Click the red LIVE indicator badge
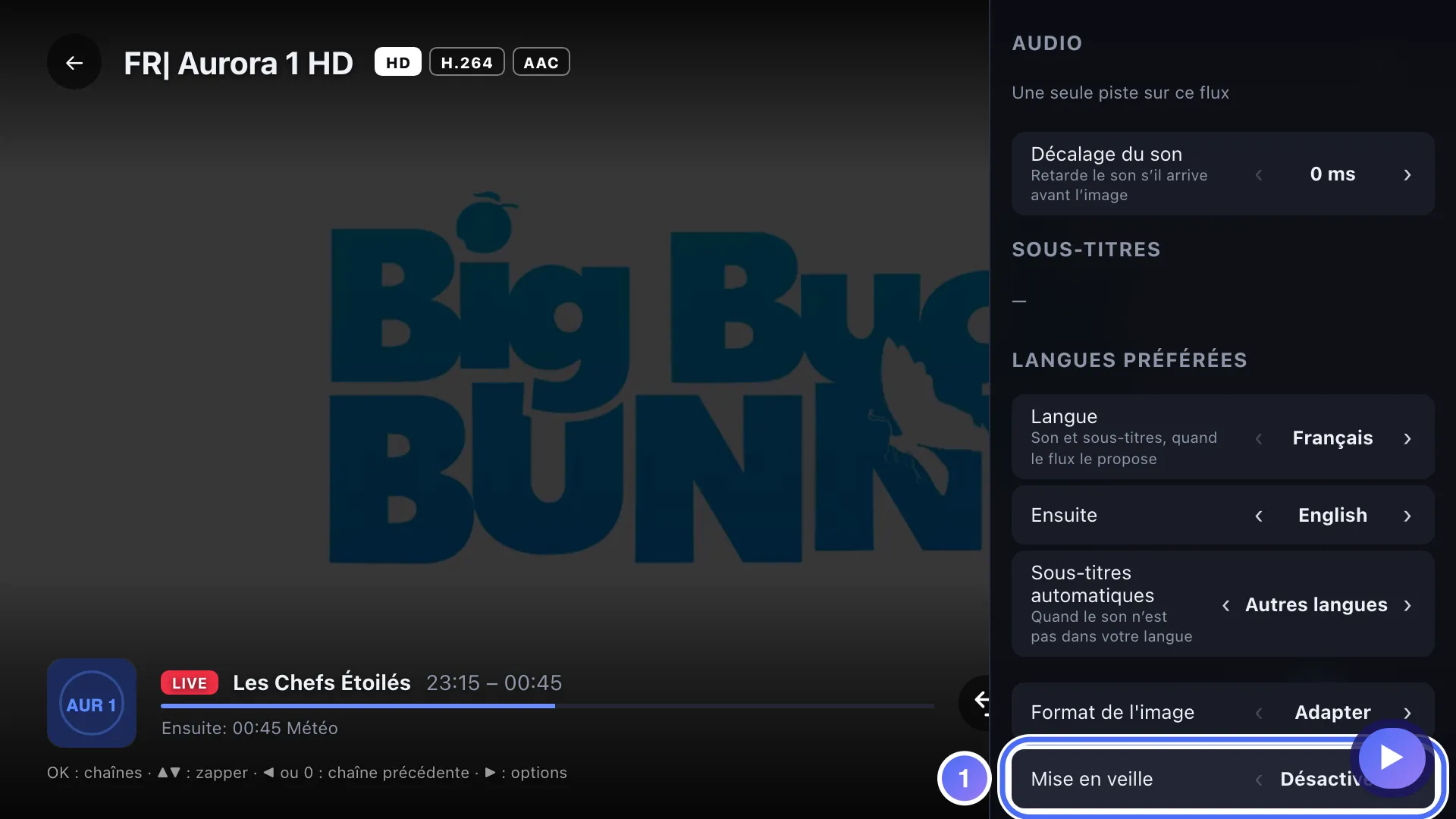Viewport: 1456px width, 819px height. point(190,682)
